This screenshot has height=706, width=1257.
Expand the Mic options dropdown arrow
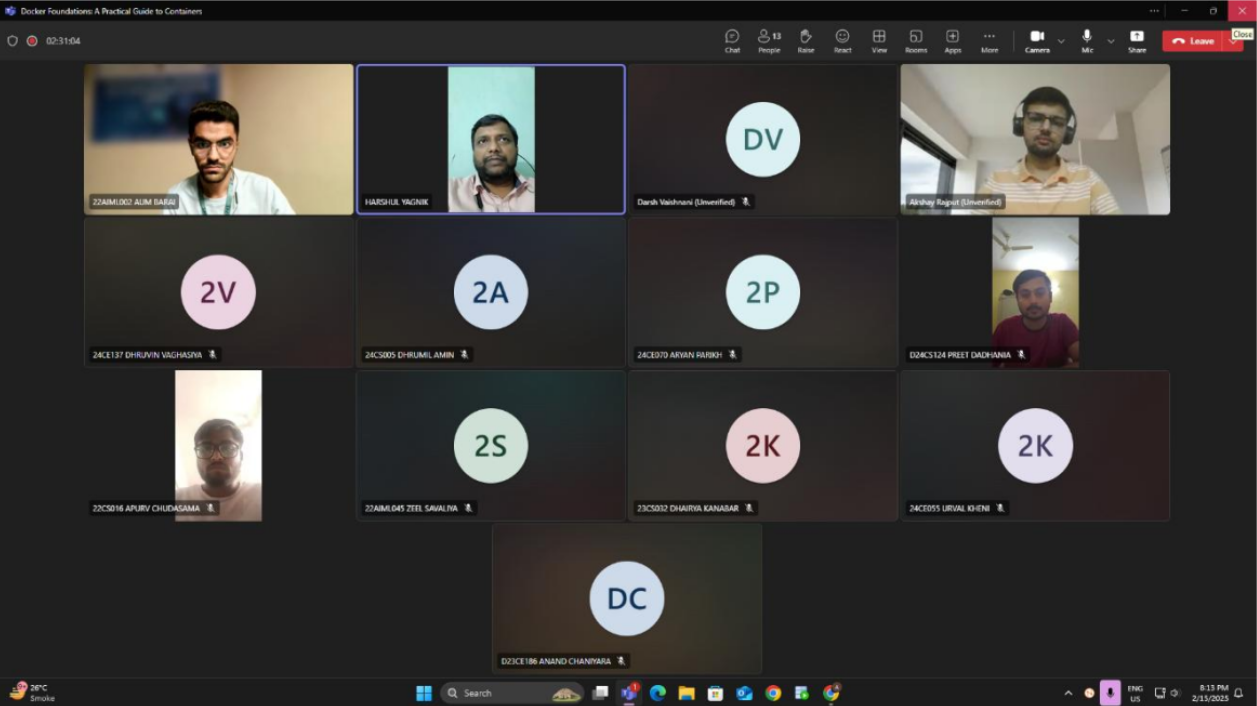coord(1110,41)
